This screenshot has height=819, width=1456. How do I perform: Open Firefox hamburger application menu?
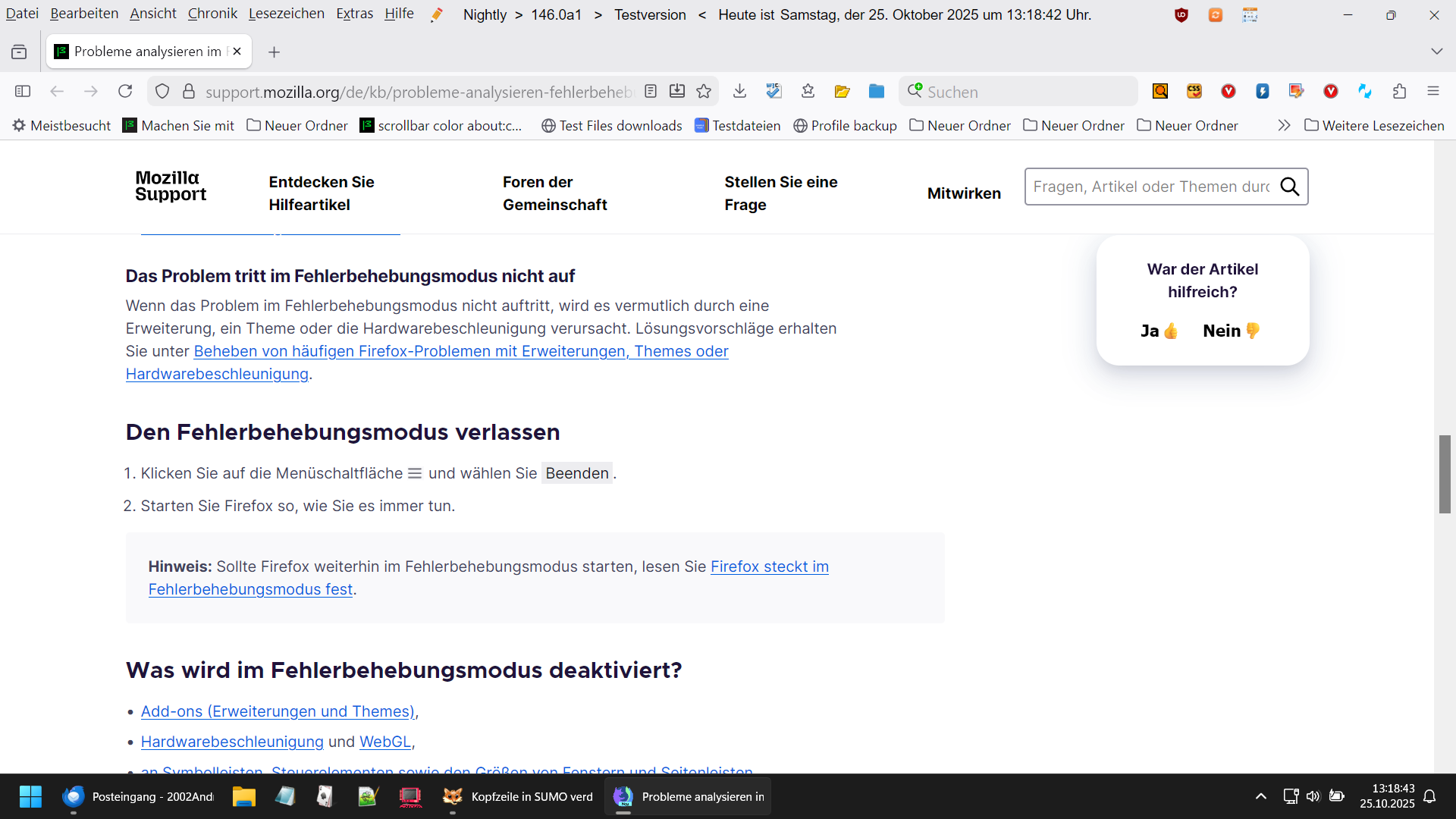(x=1432, y=92)
